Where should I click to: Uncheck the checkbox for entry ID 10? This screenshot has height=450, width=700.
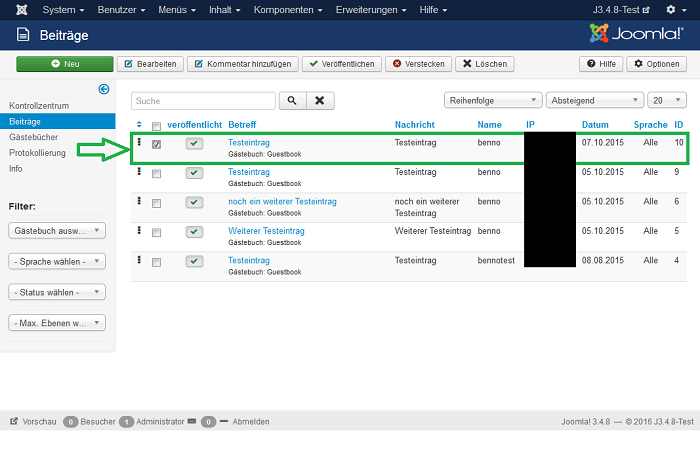(157, 145)
